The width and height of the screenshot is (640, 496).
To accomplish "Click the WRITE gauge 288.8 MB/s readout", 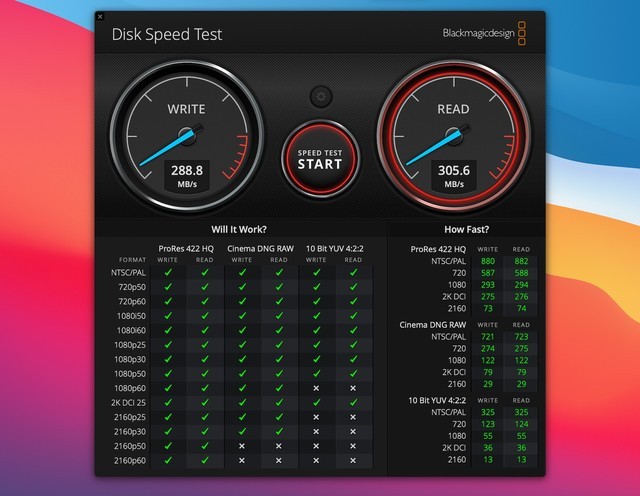I will click(x=187, y=175).
